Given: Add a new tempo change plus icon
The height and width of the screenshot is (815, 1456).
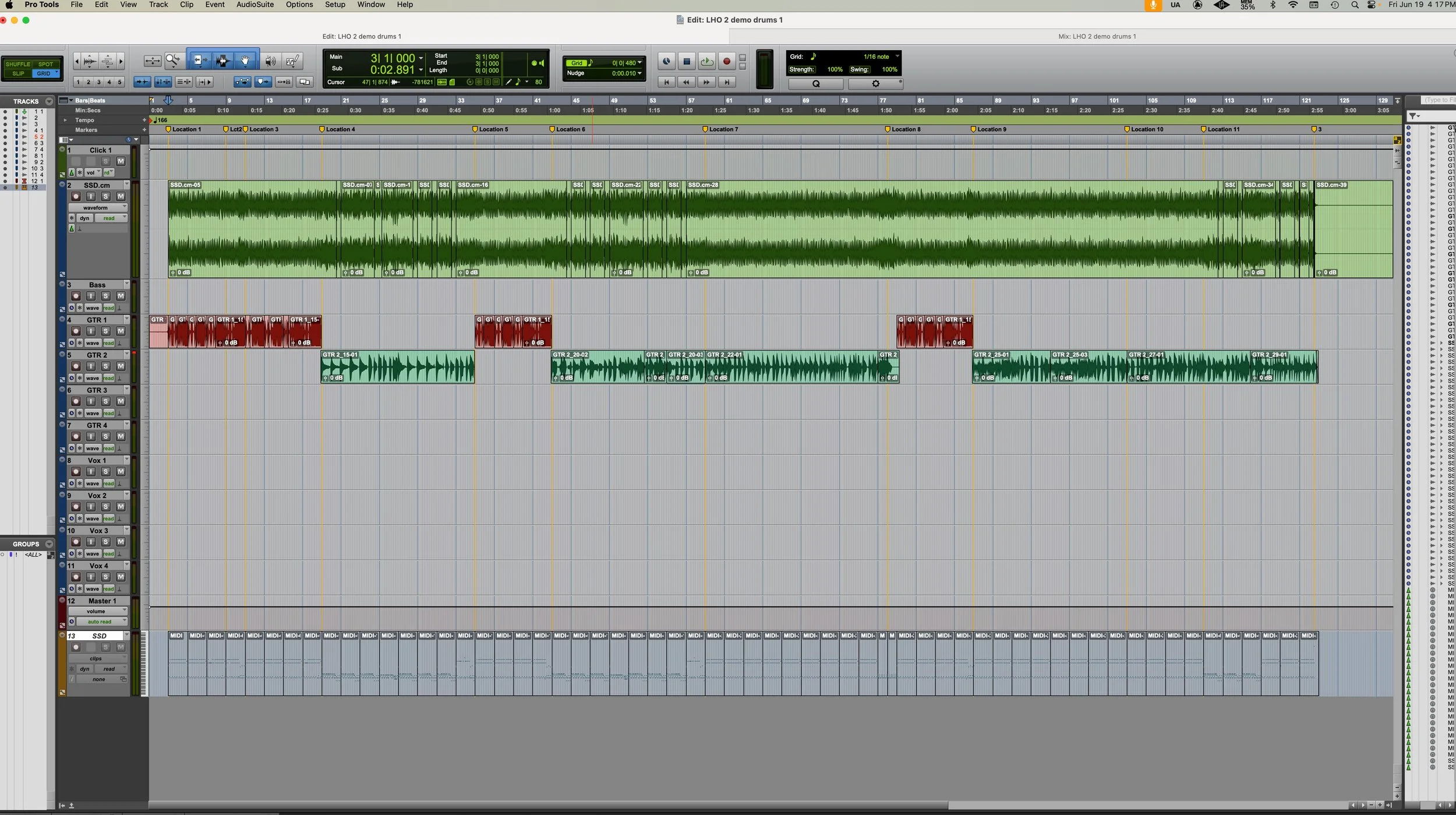Looking at the screenshot, I should point(144,120).
